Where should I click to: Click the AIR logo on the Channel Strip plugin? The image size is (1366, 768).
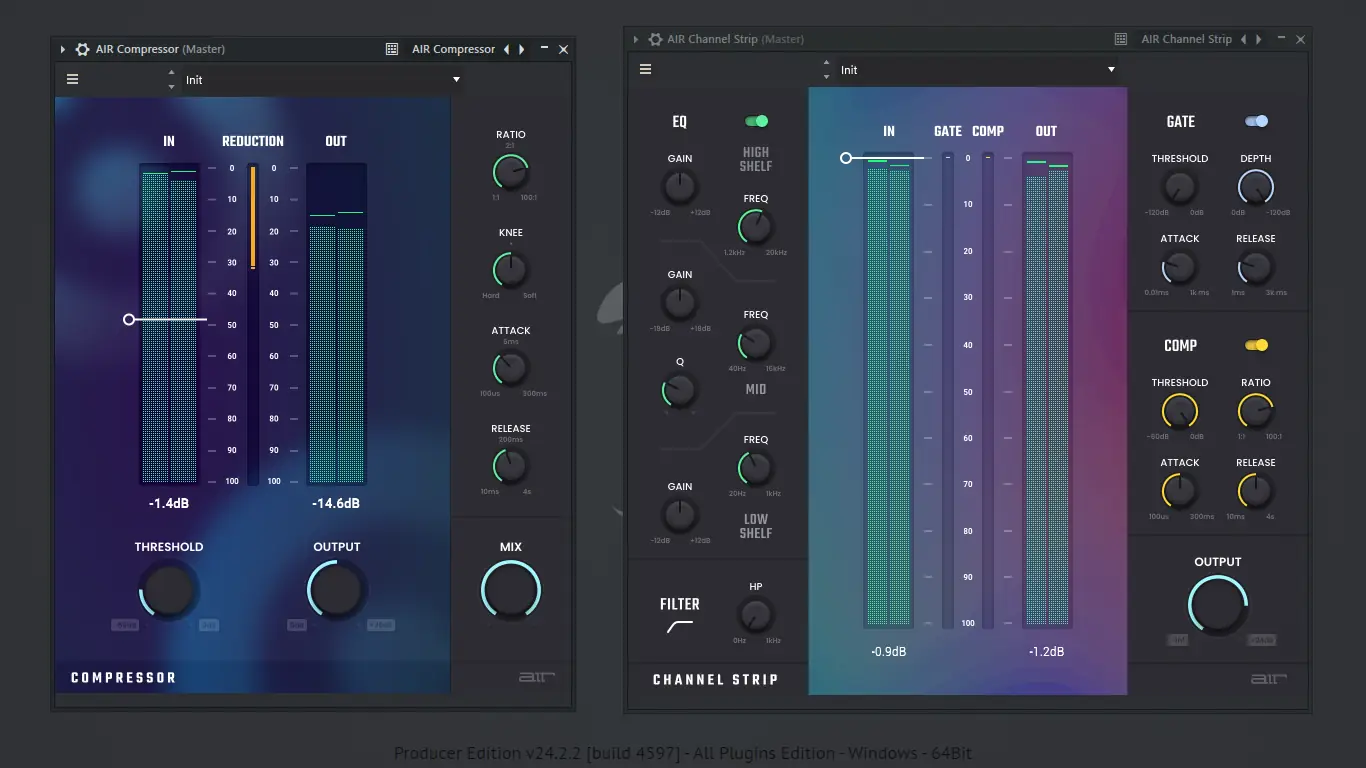(1268, 679)
